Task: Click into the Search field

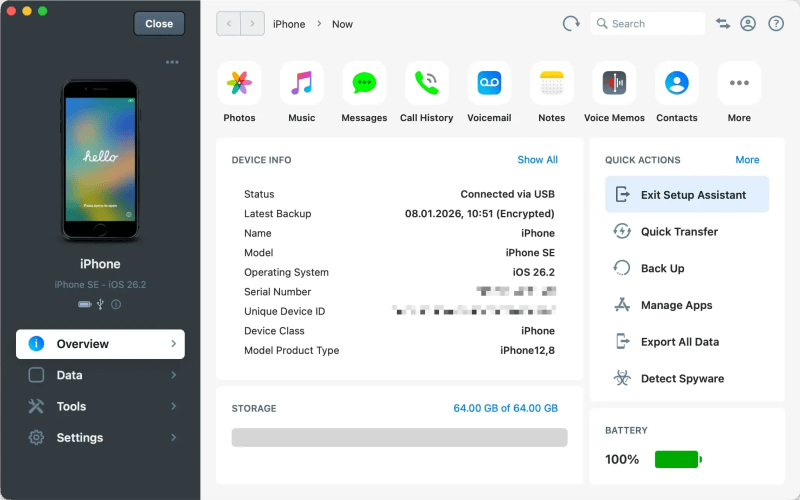Action: click(x=648, y=23)
